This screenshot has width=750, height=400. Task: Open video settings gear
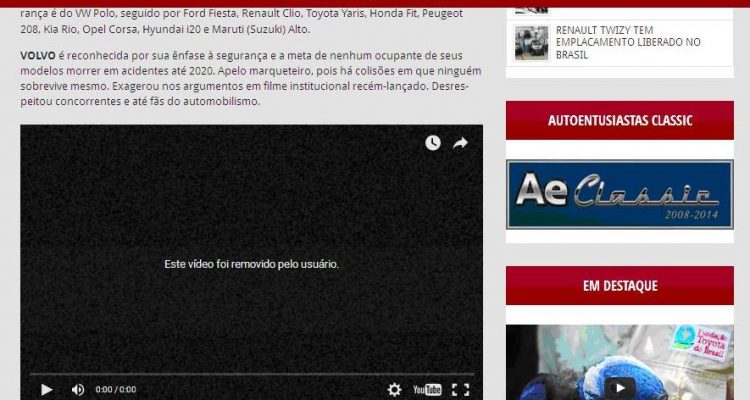[x=394, y=389]
